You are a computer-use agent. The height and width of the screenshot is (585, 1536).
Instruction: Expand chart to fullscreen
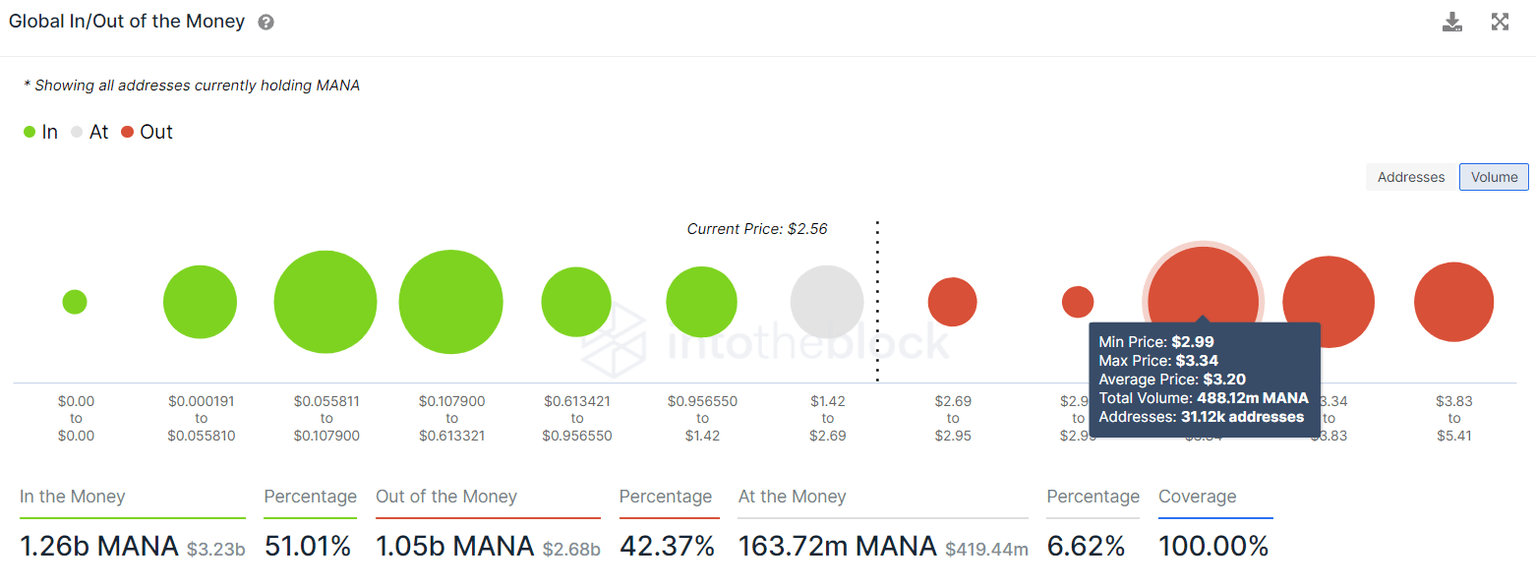pos(1500,22)
